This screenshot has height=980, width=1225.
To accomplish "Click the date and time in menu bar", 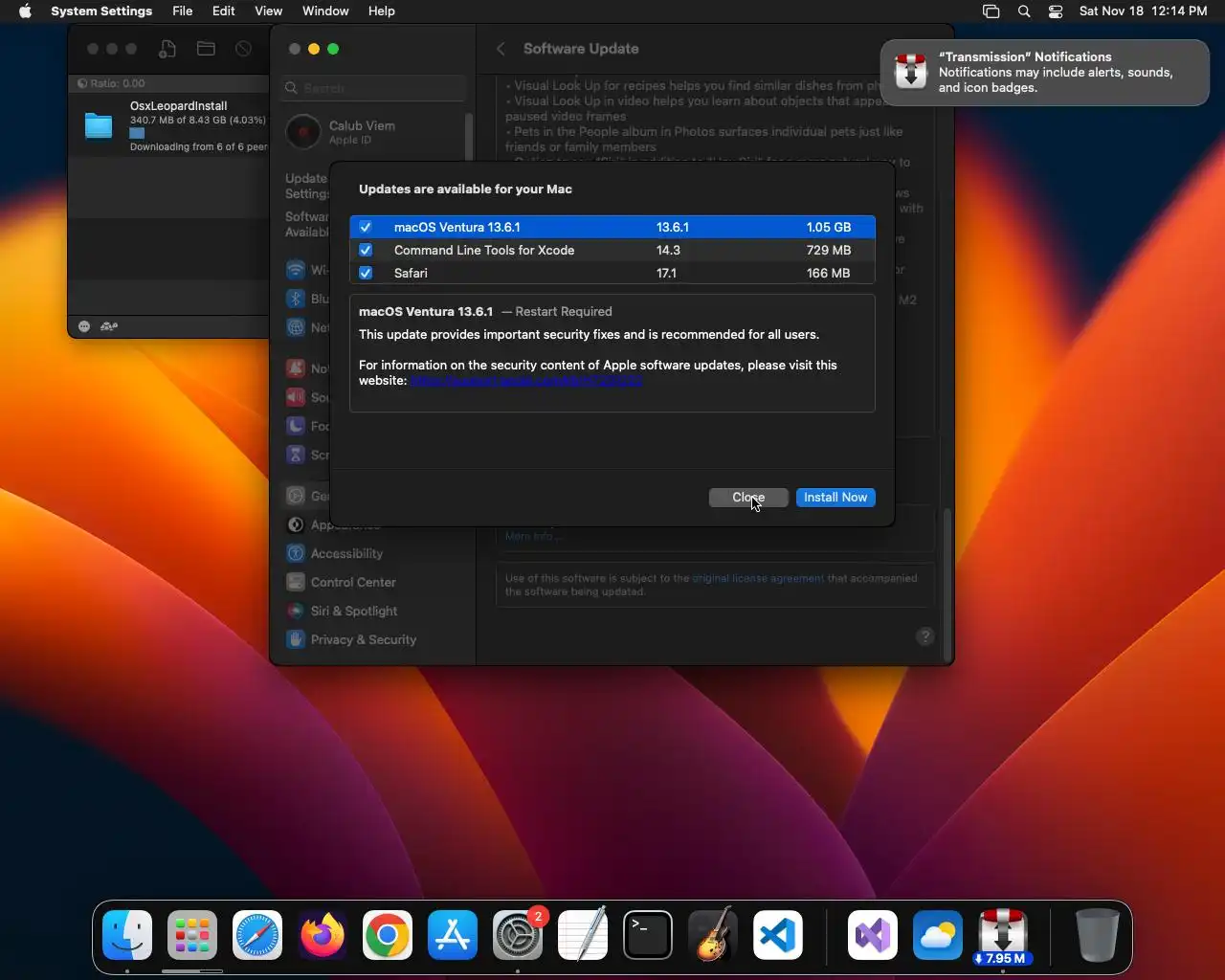I will coord(1143,11).
